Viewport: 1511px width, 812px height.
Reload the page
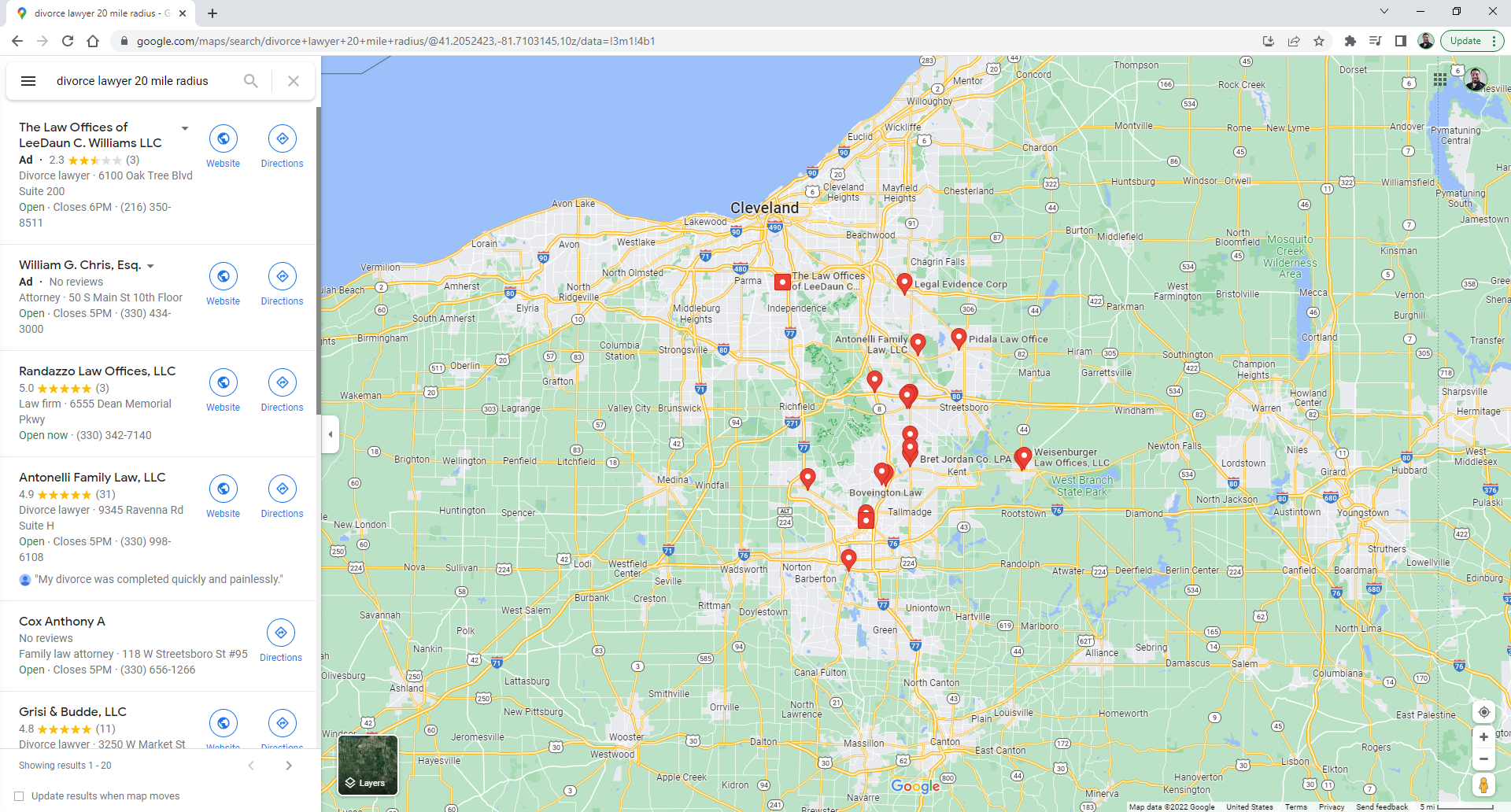[68, 41]
